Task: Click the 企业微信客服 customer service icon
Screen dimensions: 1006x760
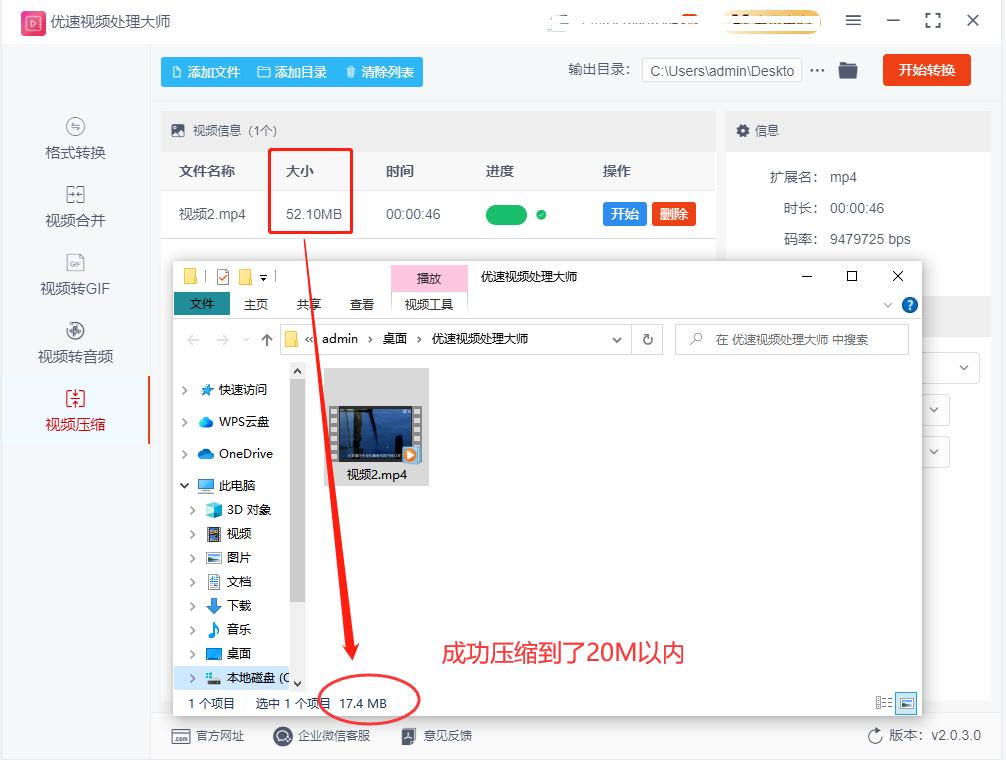Action: tap(282, 736)
